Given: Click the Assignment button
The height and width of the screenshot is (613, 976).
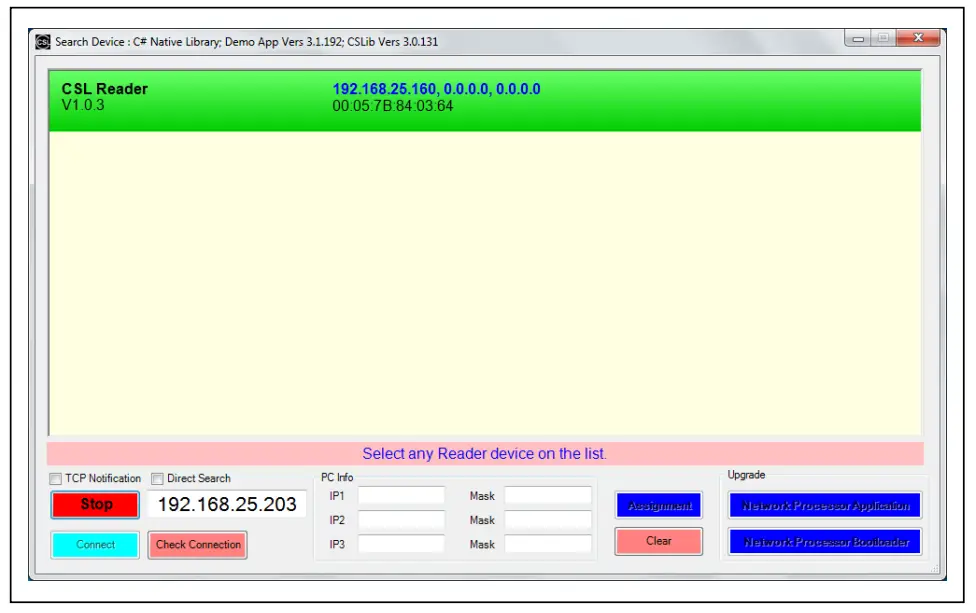Looking at the screenshot, I should 658,505.
